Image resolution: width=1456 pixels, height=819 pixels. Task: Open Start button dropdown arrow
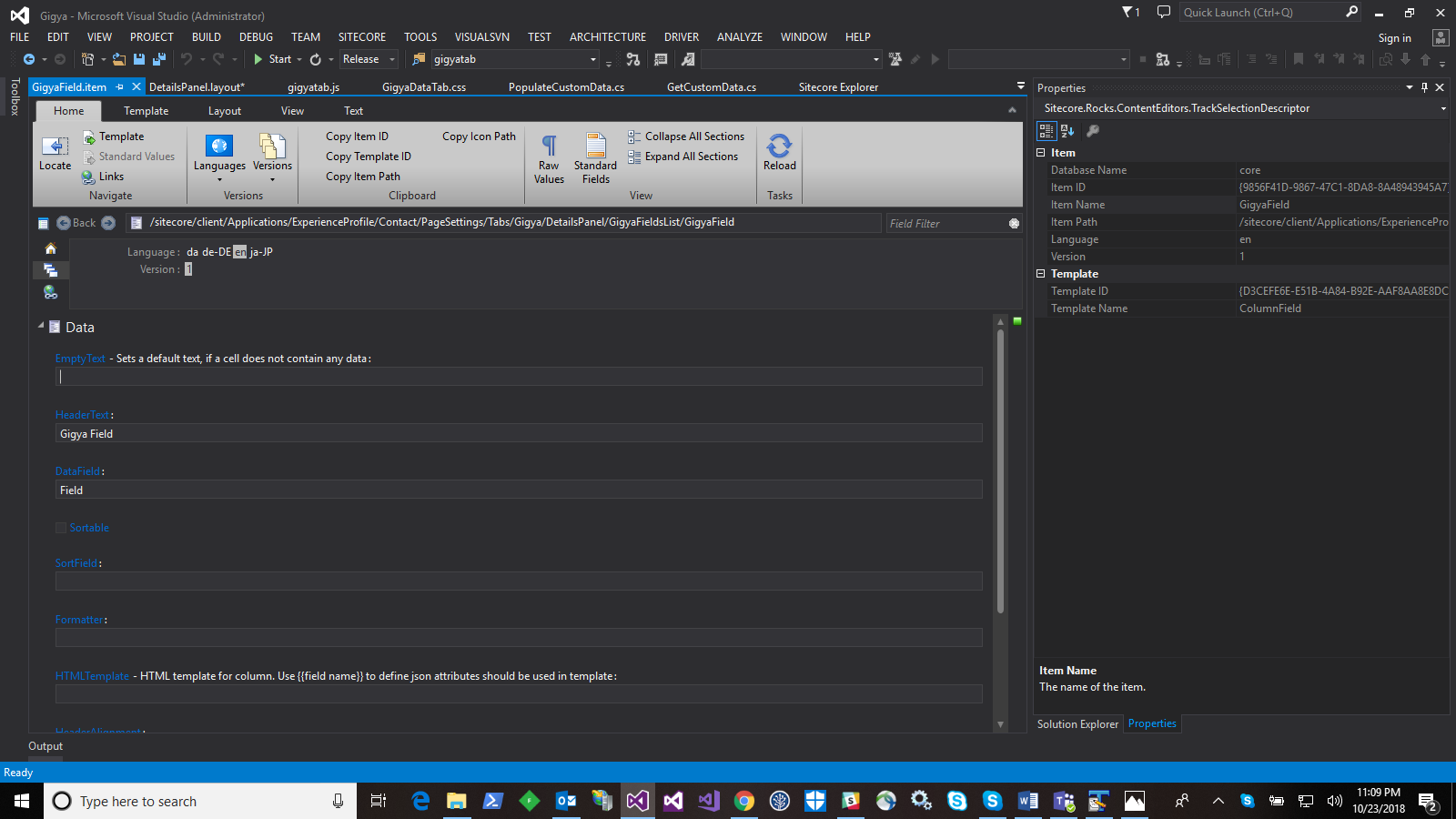(x=299, y=59)
